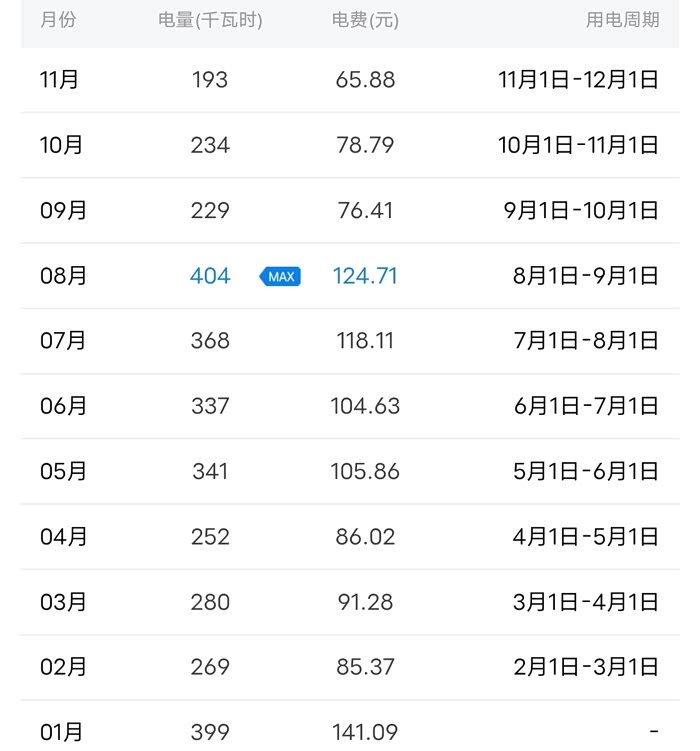
Task: Click the 341 kWh value for May
Action: pos(210,471)
